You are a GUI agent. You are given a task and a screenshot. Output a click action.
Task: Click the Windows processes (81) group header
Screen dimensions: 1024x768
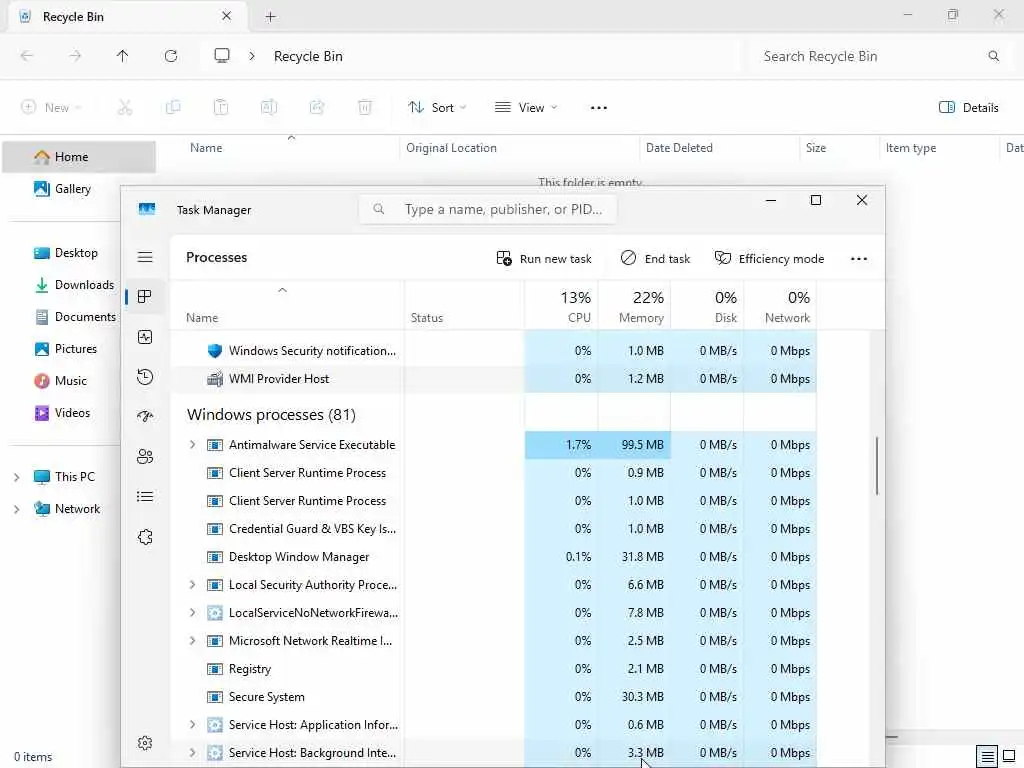click(x=271, y=415)
